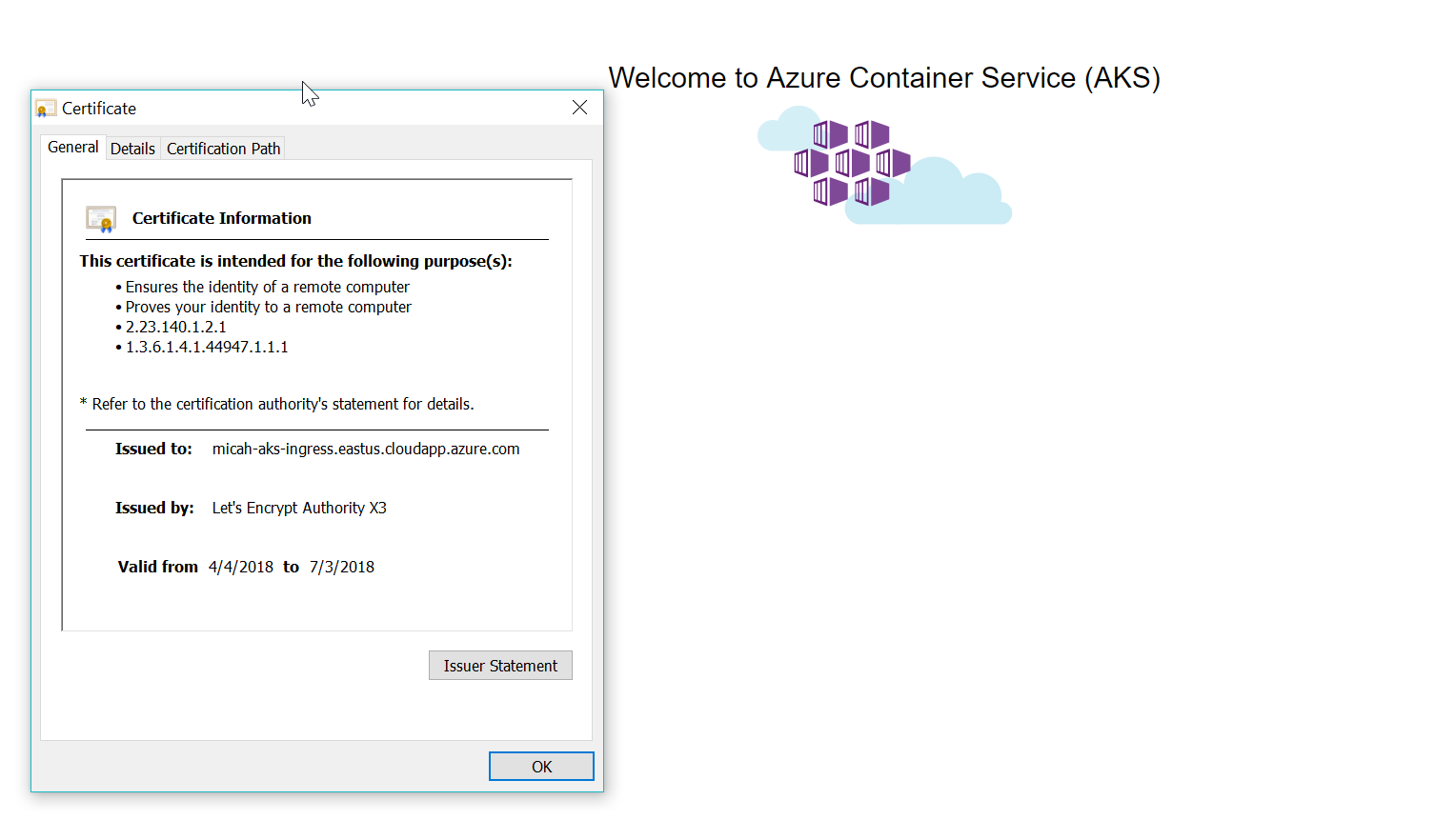1435x840 pixels.
Task: Click the 'Issued by:' label
Action: pos(154,508)
